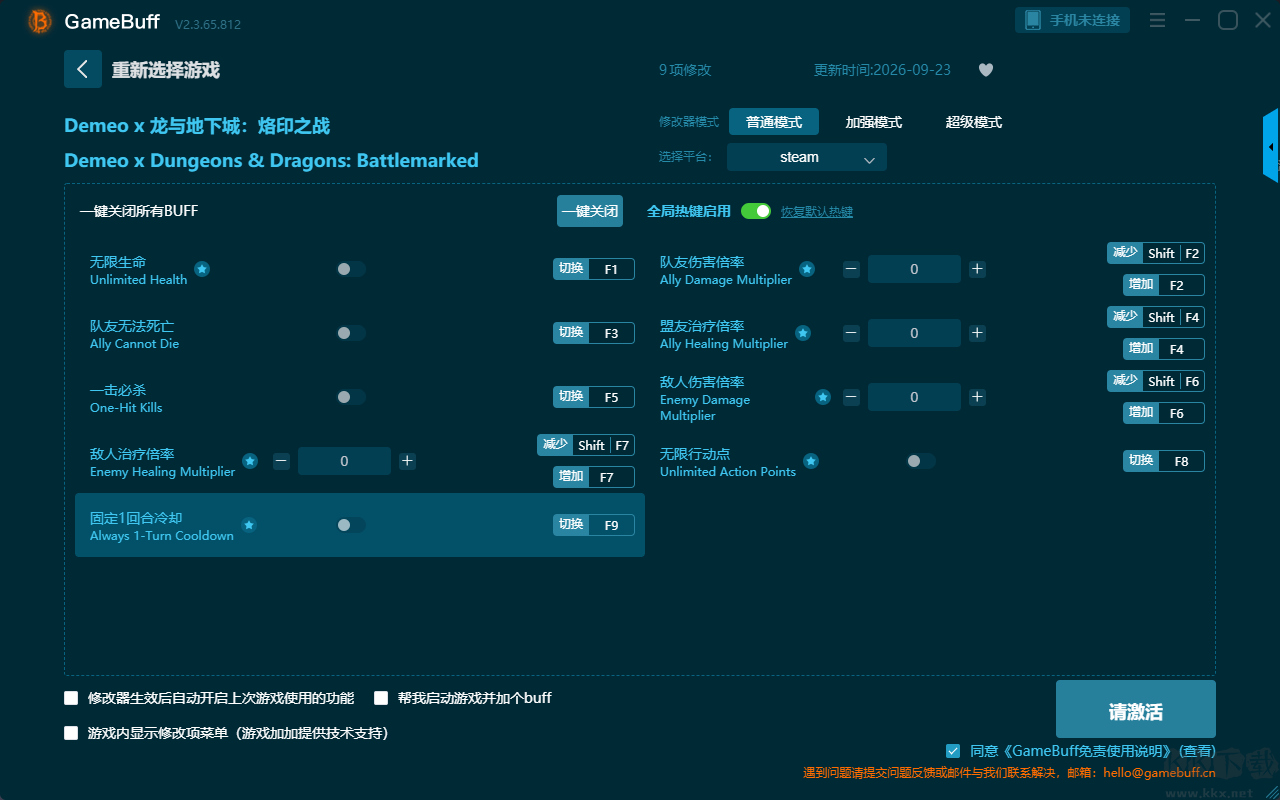
Task: Select 普通模式 normal mode tab
Action: 774,122
